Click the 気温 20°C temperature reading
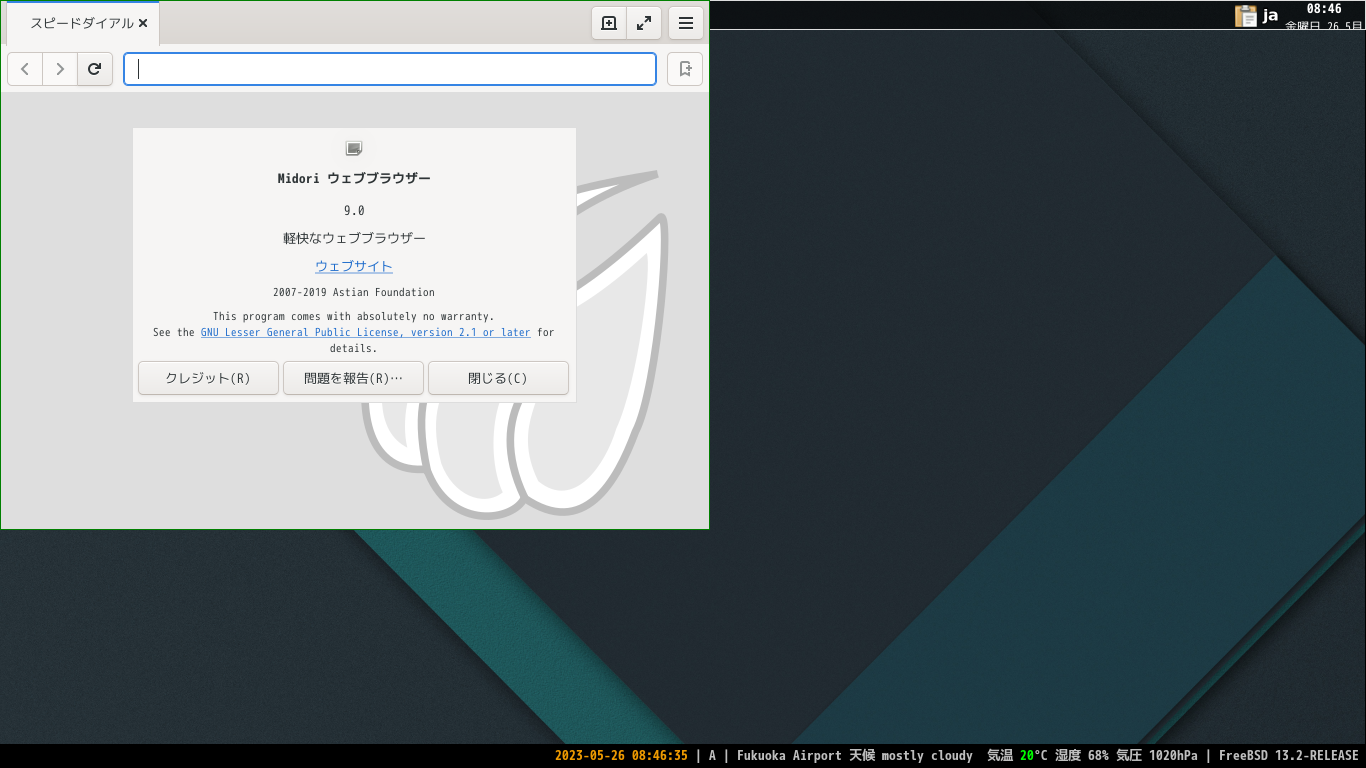Viewport: 1366px width, 768px height. (1017, 756)
